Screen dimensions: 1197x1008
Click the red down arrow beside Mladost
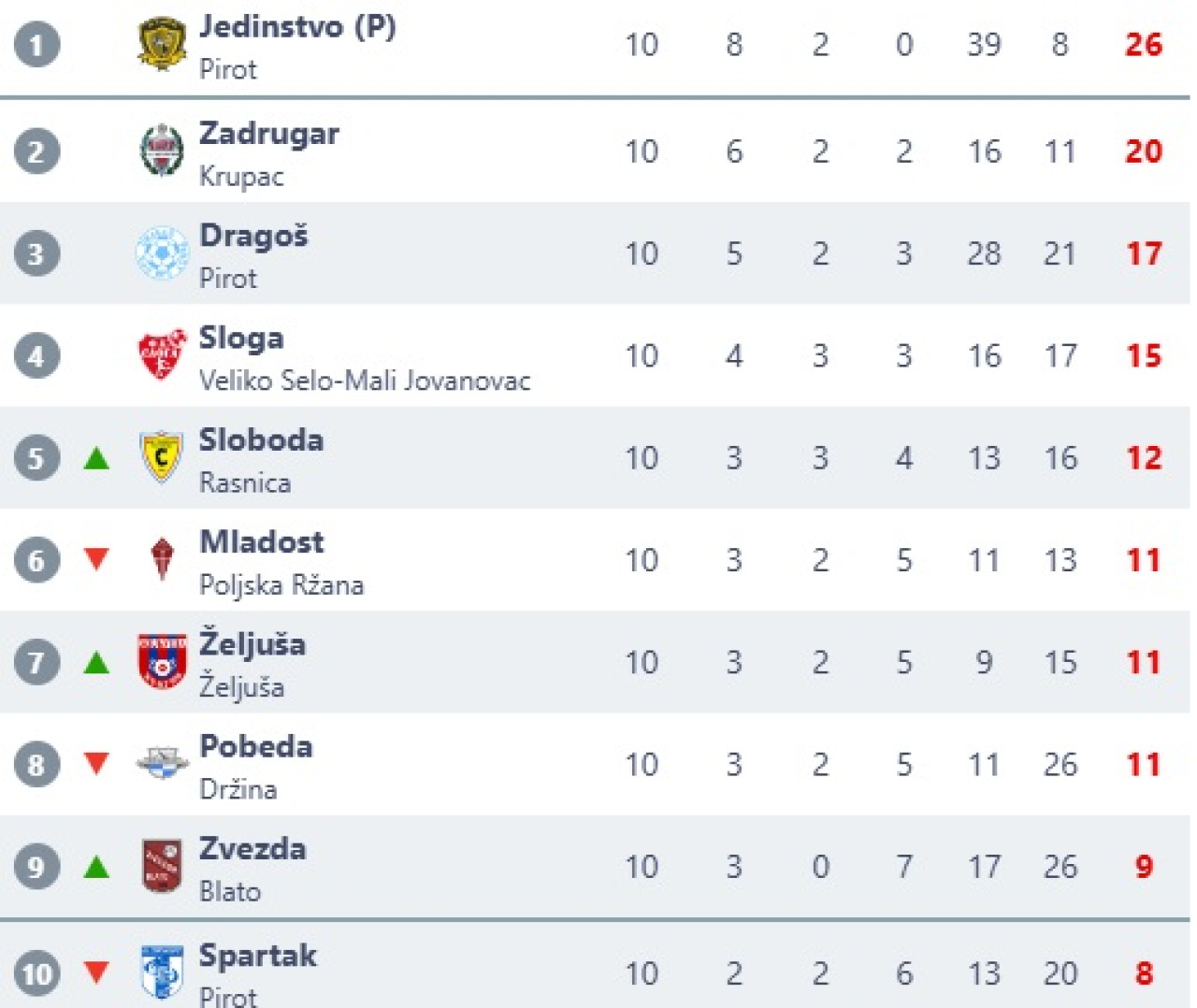(96, 559)
